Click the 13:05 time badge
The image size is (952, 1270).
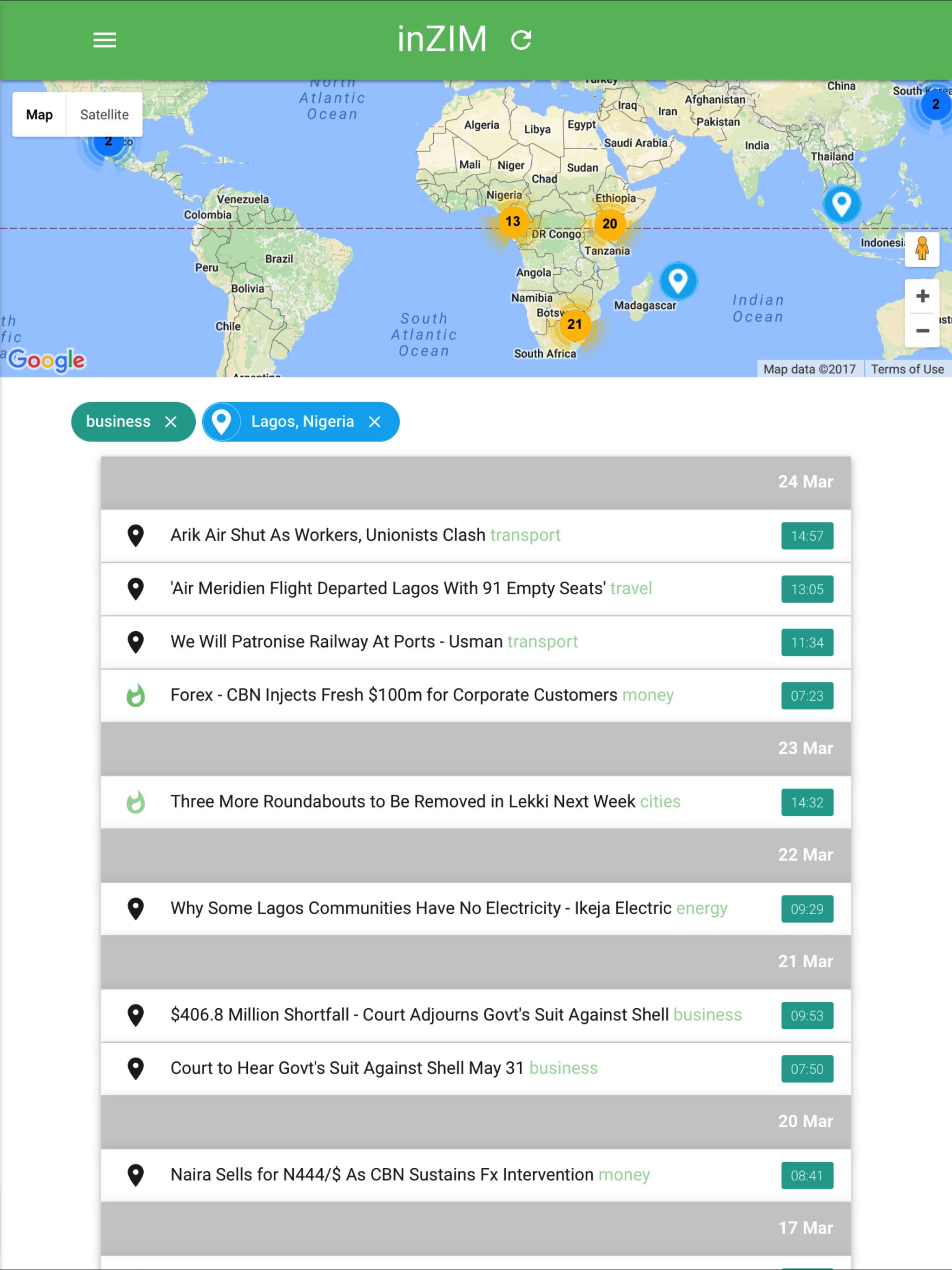[807, 589]
